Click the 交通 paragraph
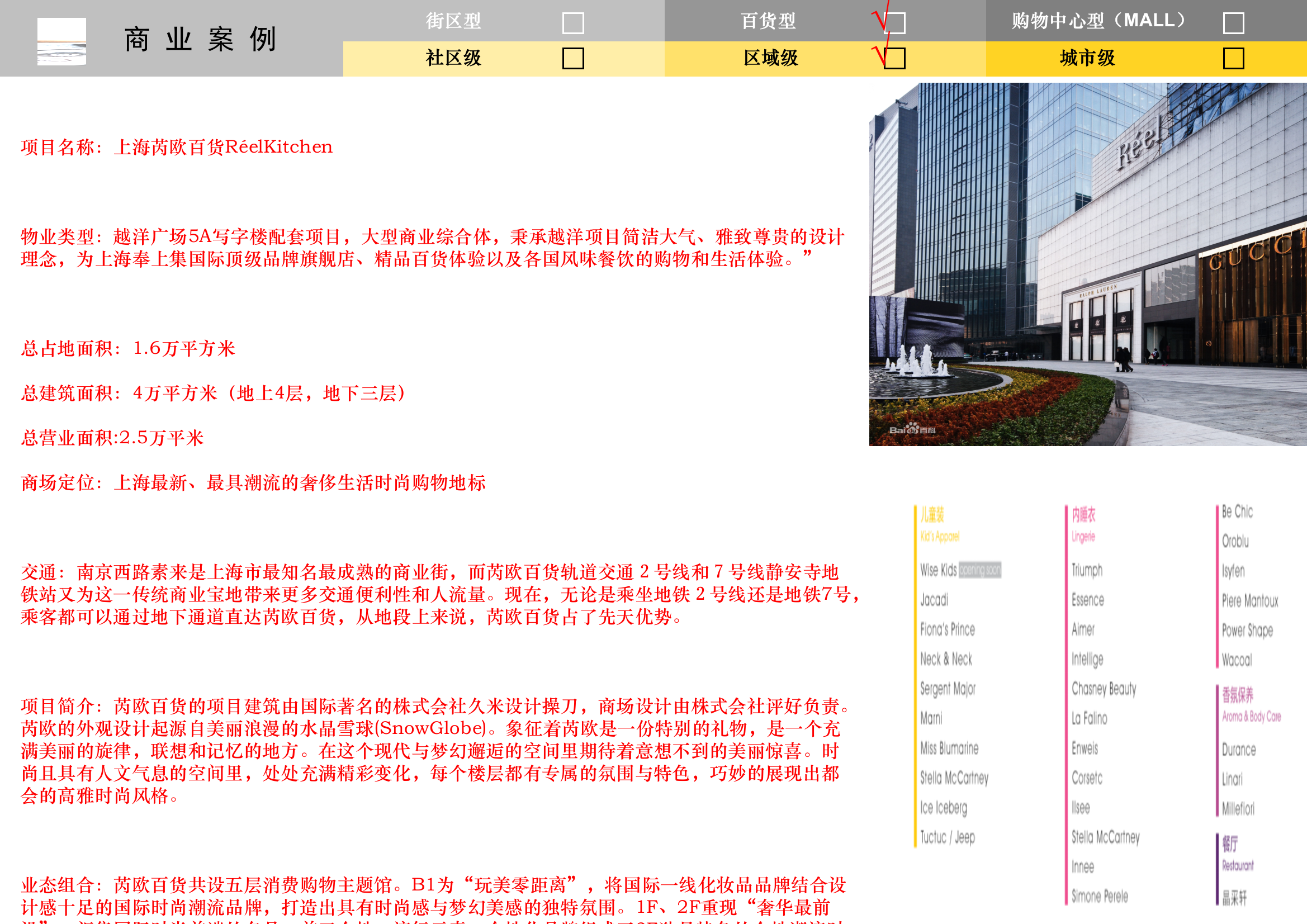The width and height of the screenshot is (1307, 924). tap(440, 594)
